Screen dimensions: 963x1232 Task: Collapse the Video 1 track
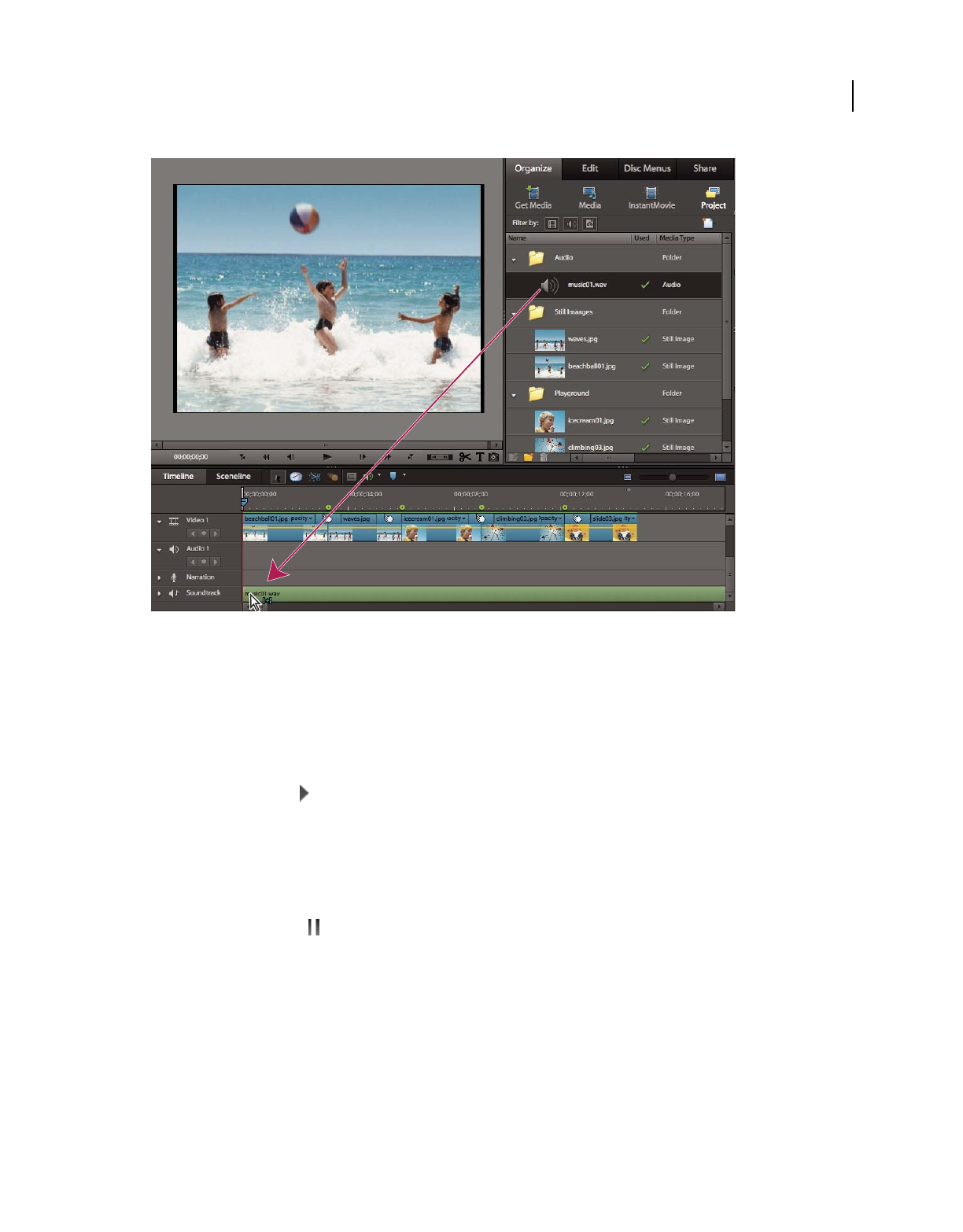pos(159,522)
